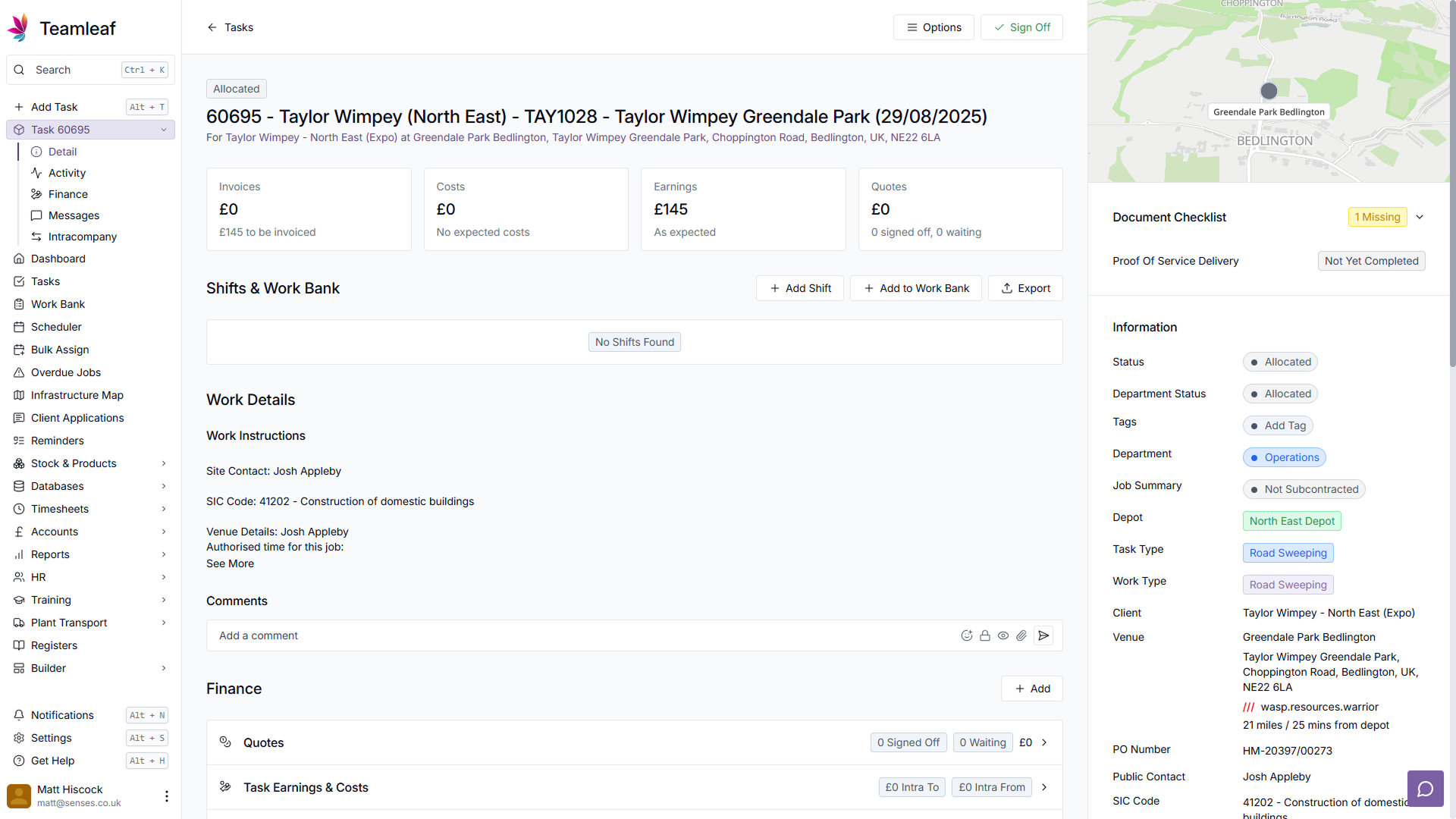Click Matt Hiscock's avatar
The height and width of the screenshot is (819, 1456).
point(19,796)
